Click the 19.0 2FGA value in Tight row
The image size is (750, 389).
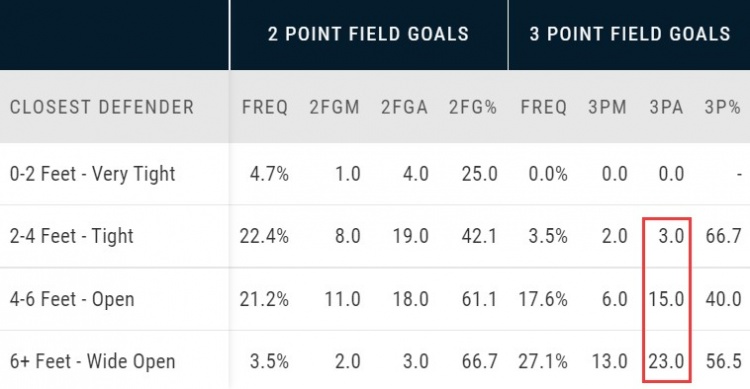coord(410,236)
